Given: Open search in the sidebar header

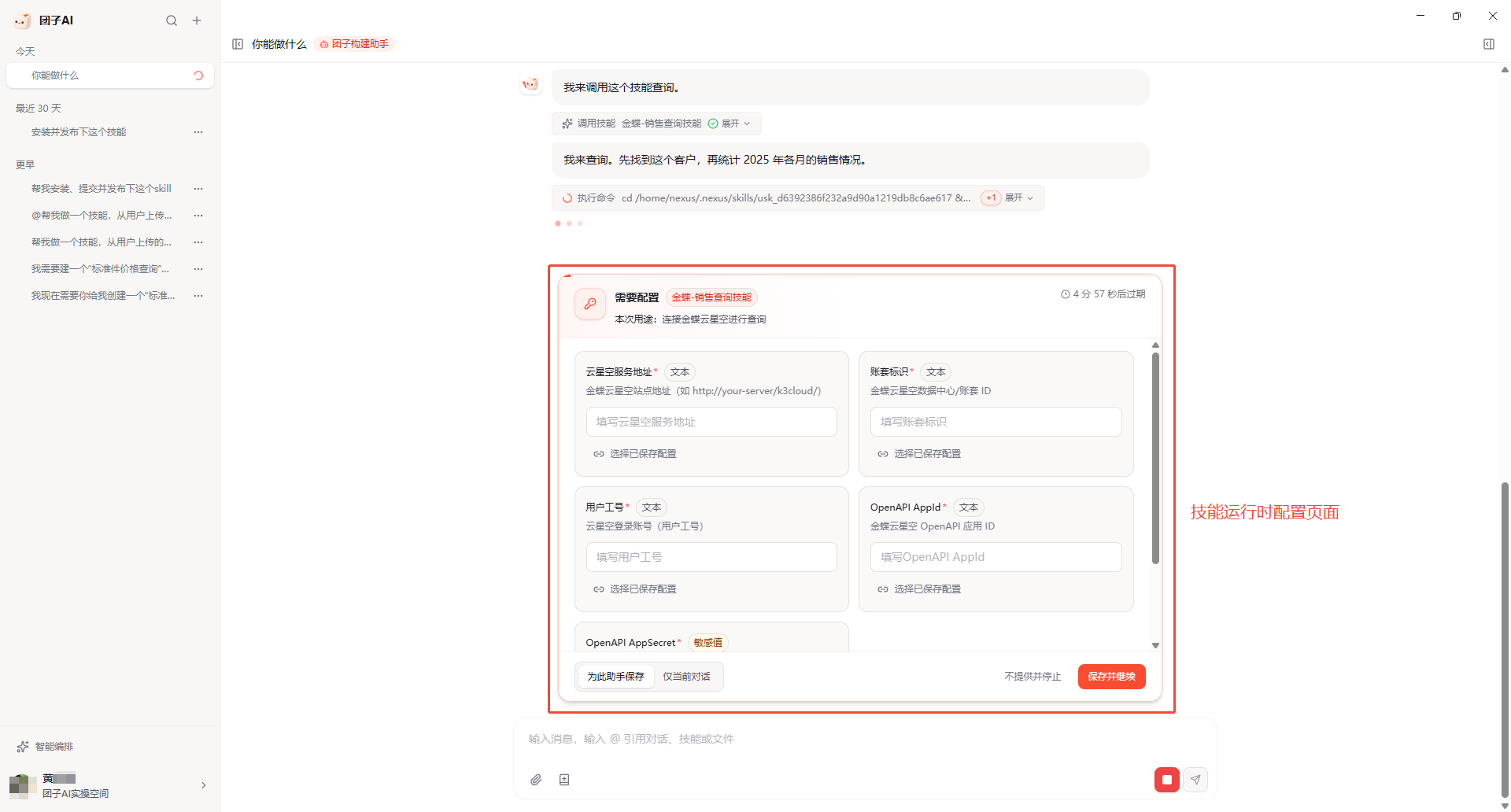Looking at the screenshot, I should (x=171, y=20).
